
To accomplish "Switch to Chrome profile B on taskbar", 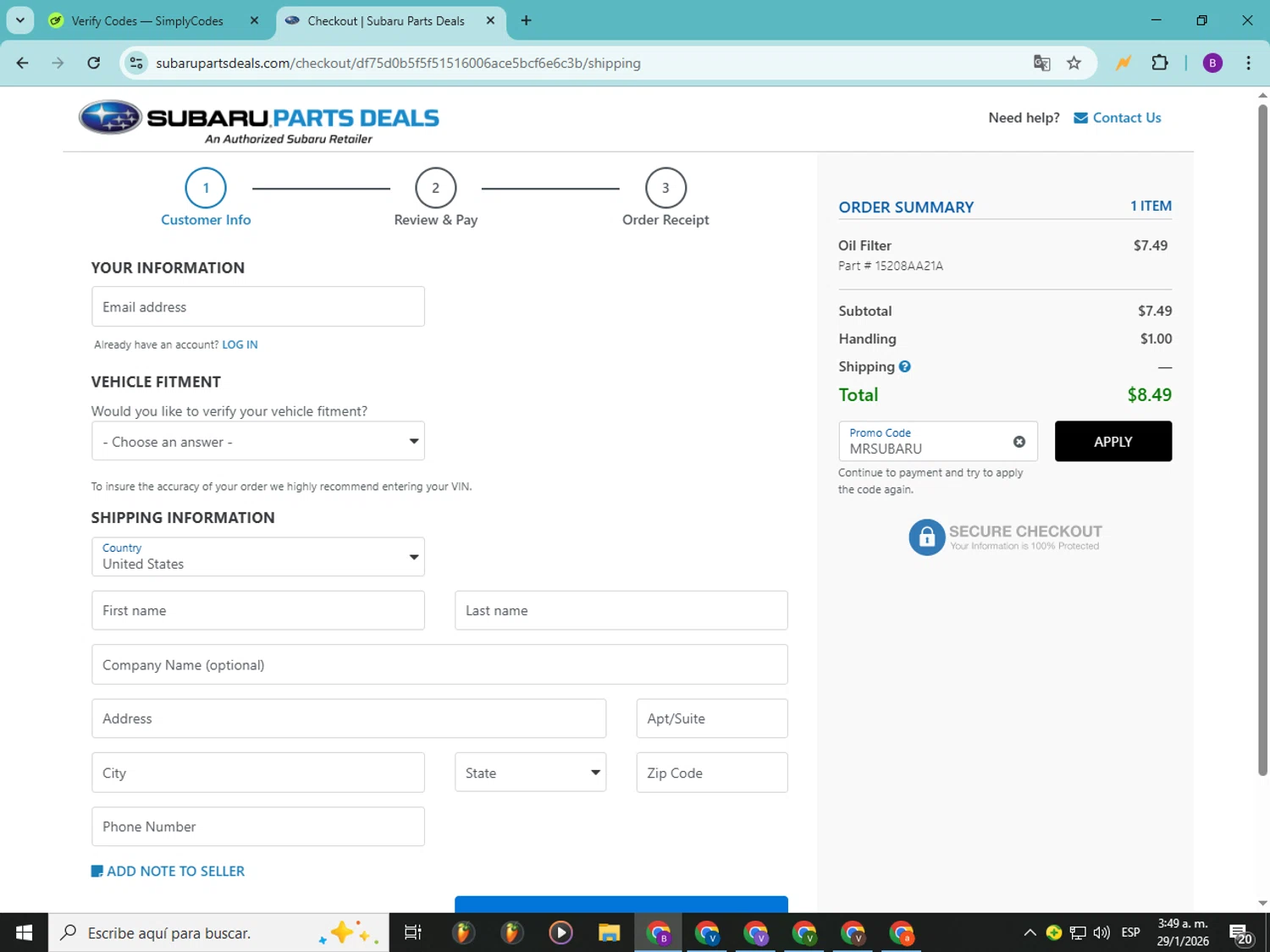I will (658, 933).
